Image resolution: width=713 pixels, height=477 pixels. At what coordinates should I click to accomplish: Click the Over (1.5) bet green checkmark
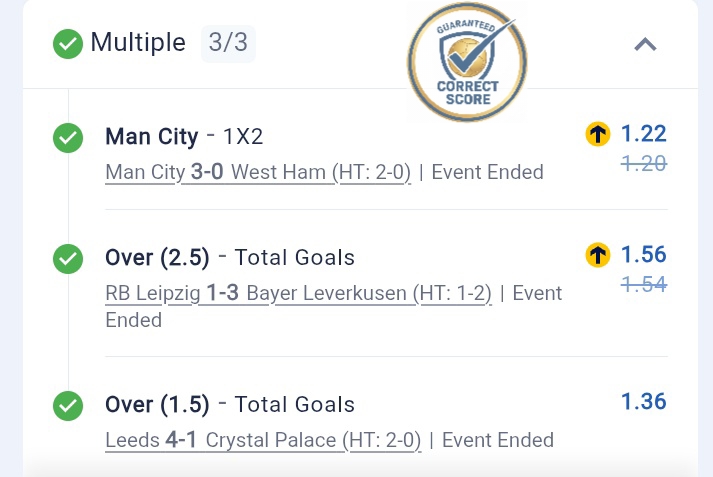tap(68, 405)
